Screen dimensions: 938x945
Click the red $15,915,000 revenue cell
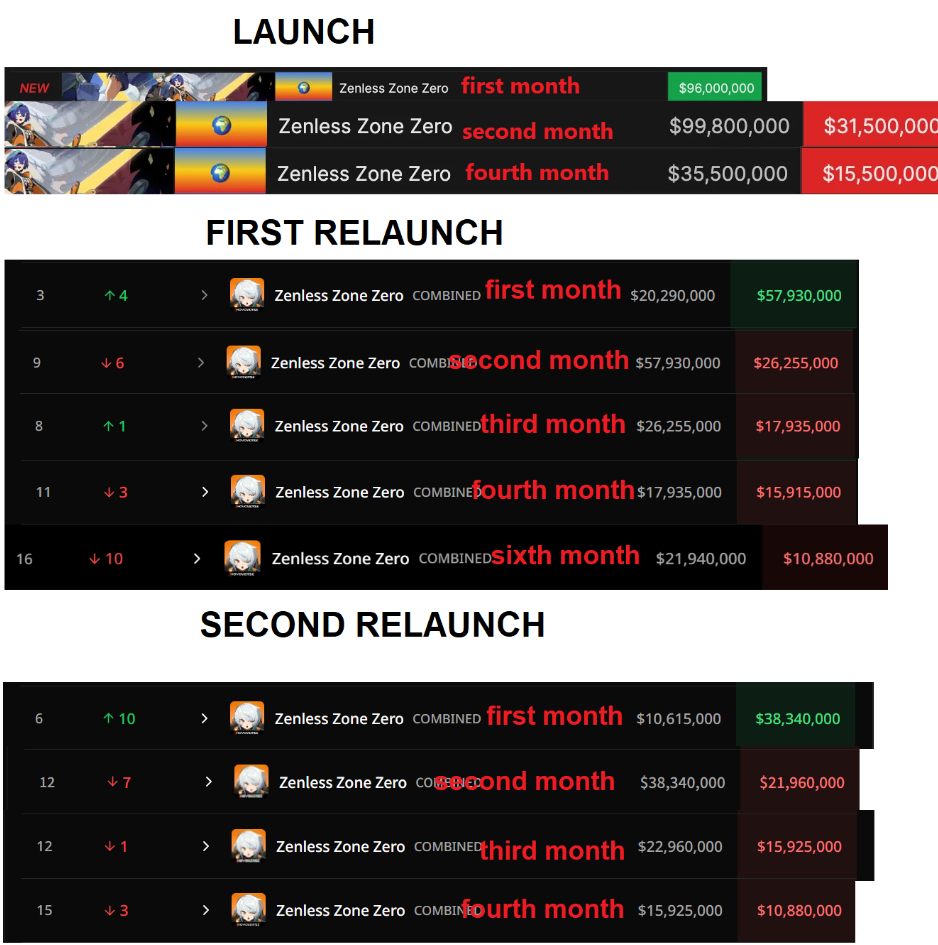pyautogui.click(x=797, y=492)
